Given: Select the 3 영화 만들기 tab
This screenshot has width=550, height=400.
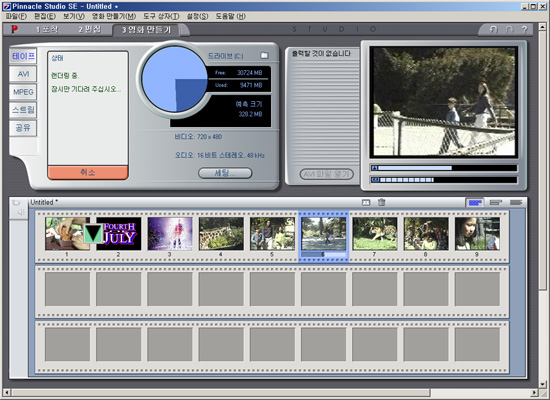Looking at the screenshot, I should (146, 30).
